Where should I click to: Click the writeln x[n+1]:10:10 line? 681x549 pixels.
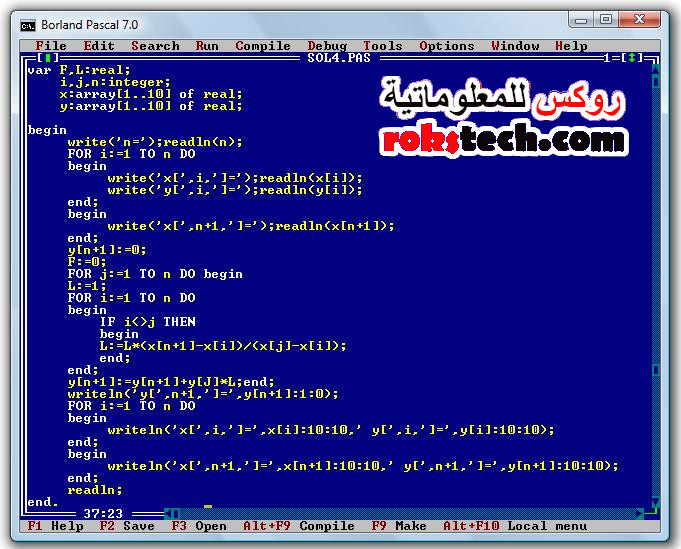363,466
